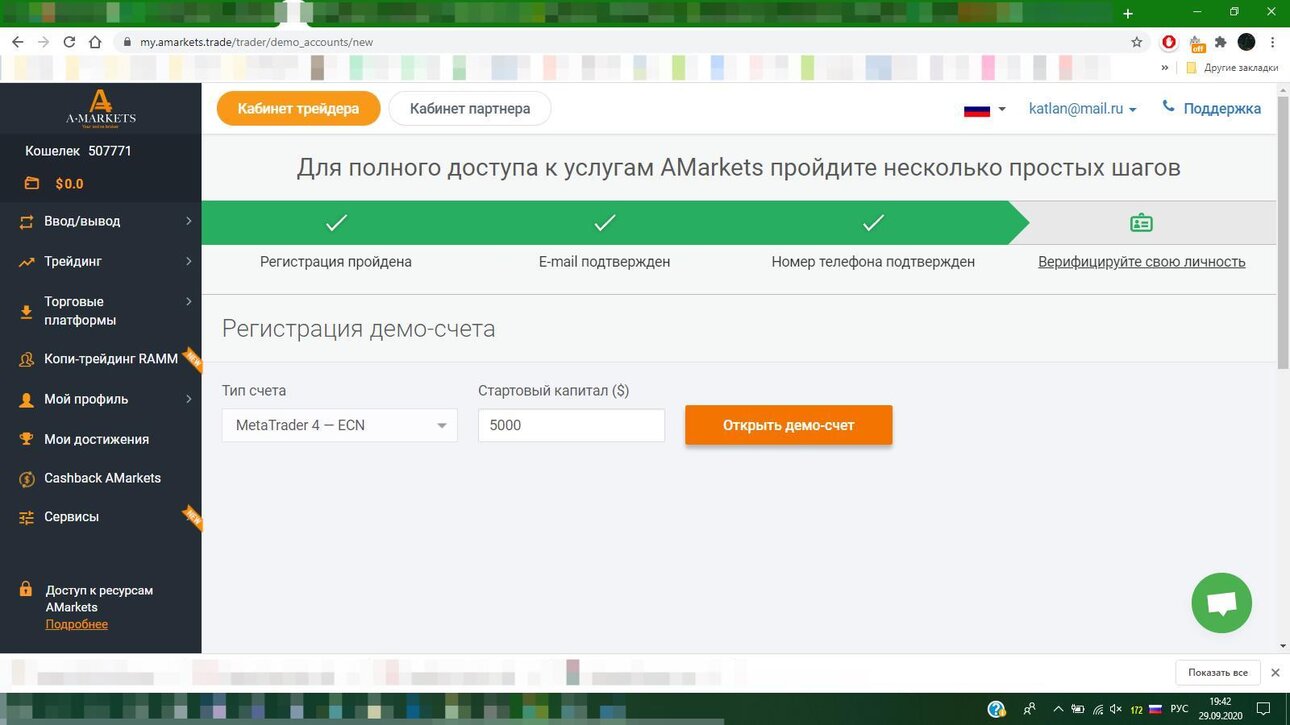Click the extension icon with the off badge

point(1196,43)
